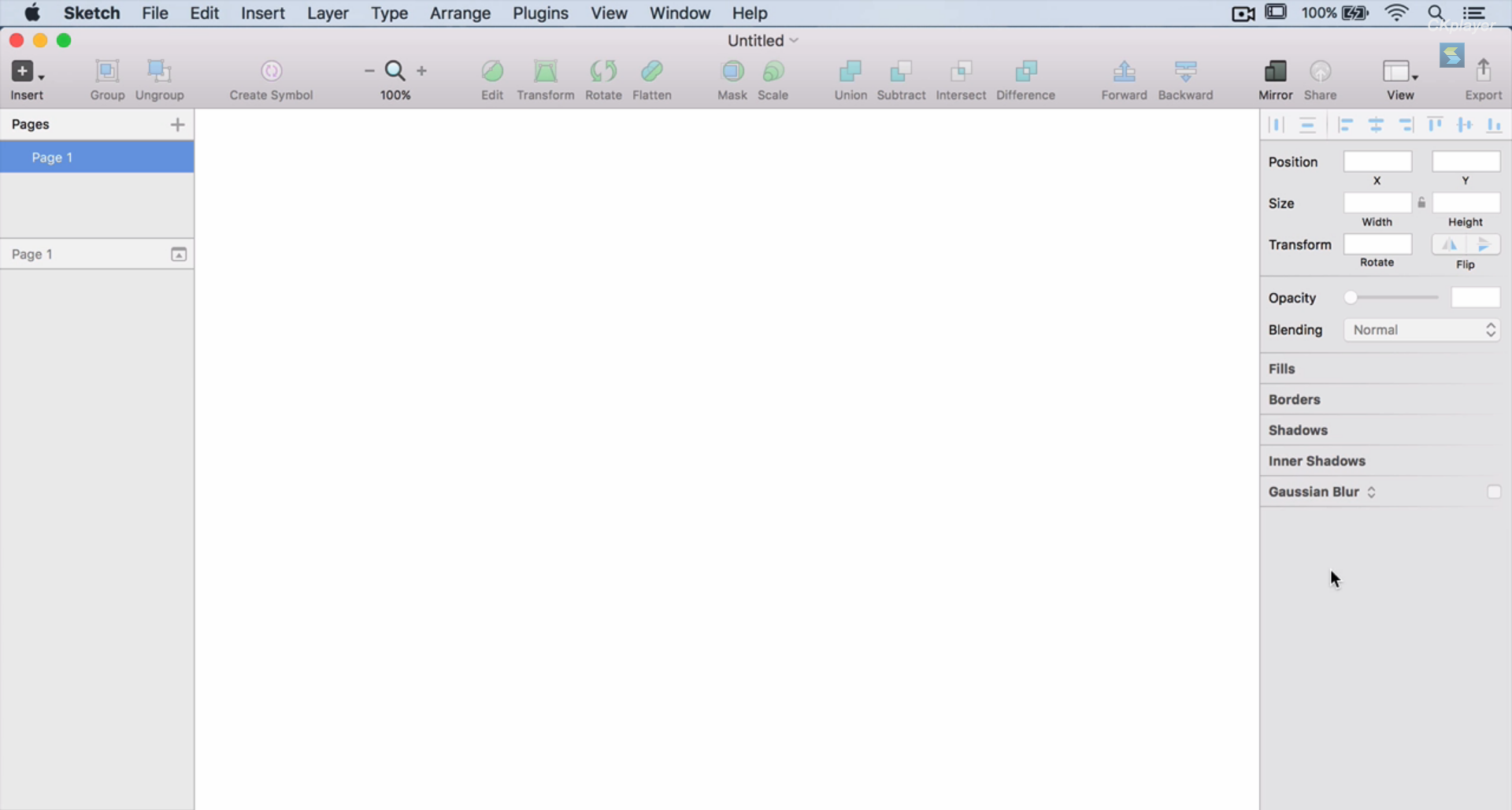
Task: Move layer Forward
Action: pyautogui.click(x=1124, y=71)
